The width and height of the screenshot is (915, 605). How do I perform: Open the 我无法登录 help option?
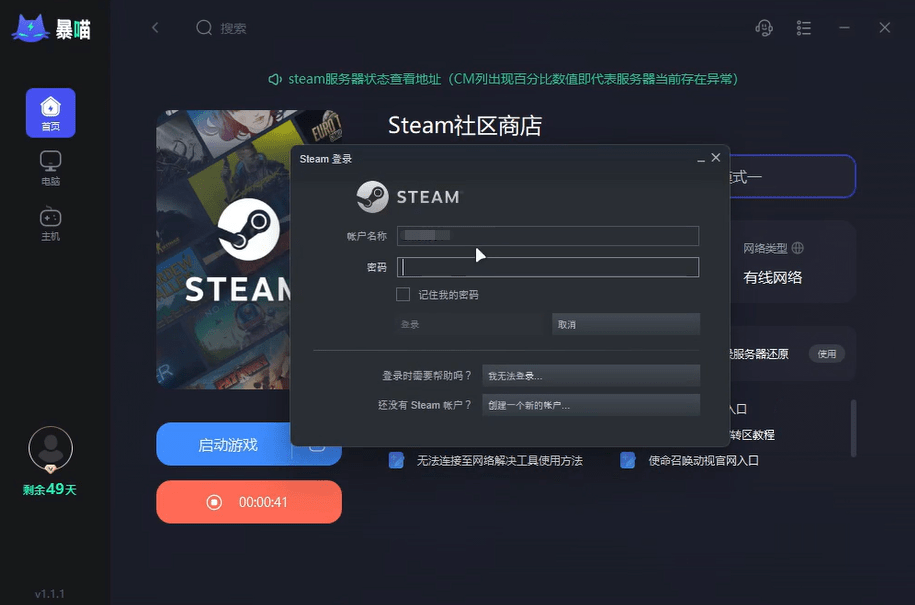point(590,375)
